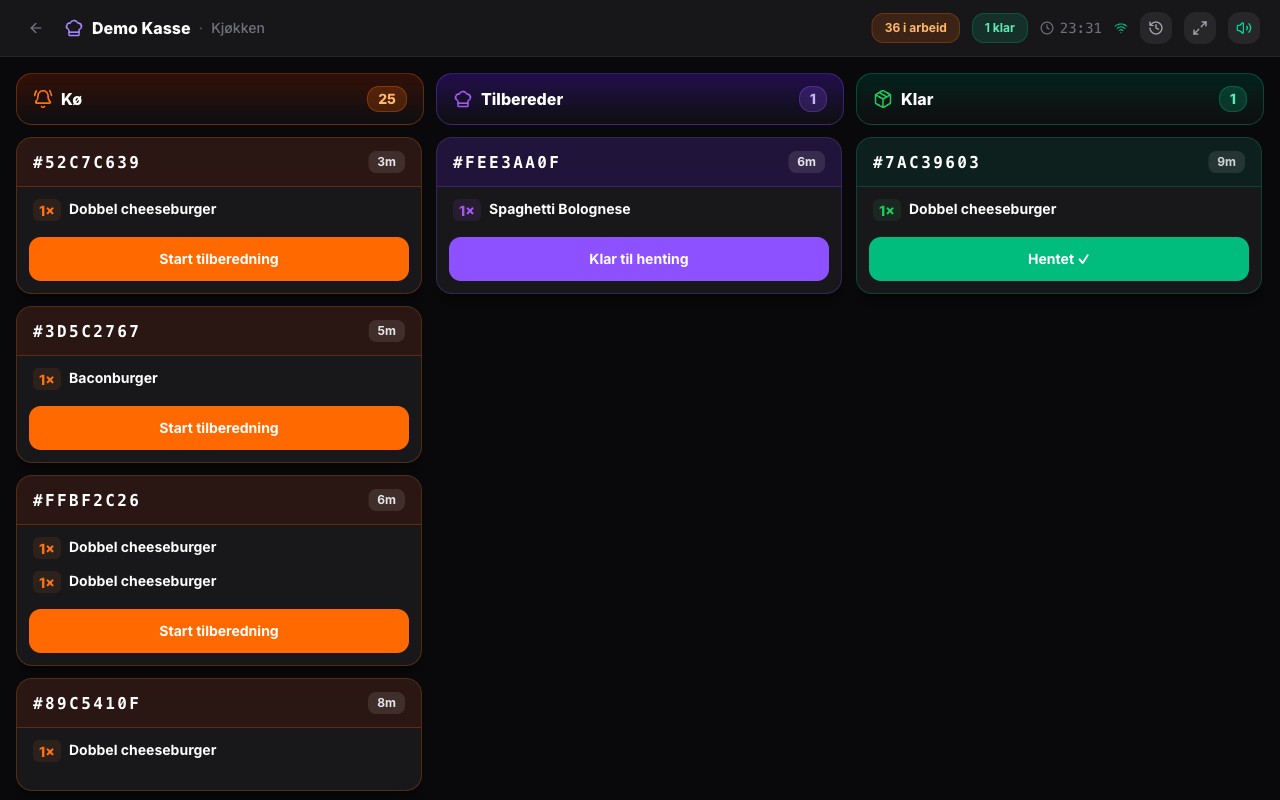Select order number #FFBF2C26
Viewport: 1280px width, 800px height.
click(87, 500)
